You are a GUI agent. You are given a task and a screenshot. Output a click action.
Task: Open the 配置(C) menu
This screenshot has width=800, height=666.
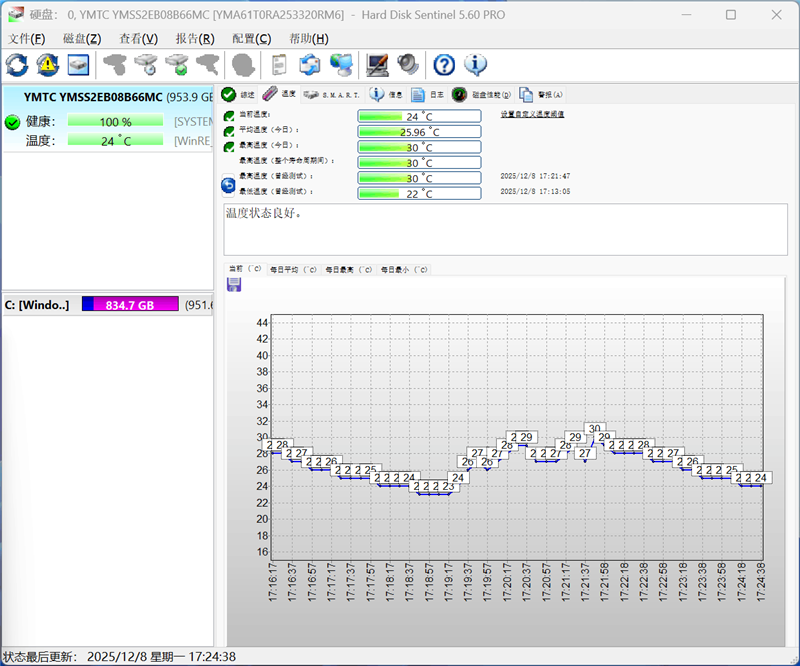(x=251, y=39)
